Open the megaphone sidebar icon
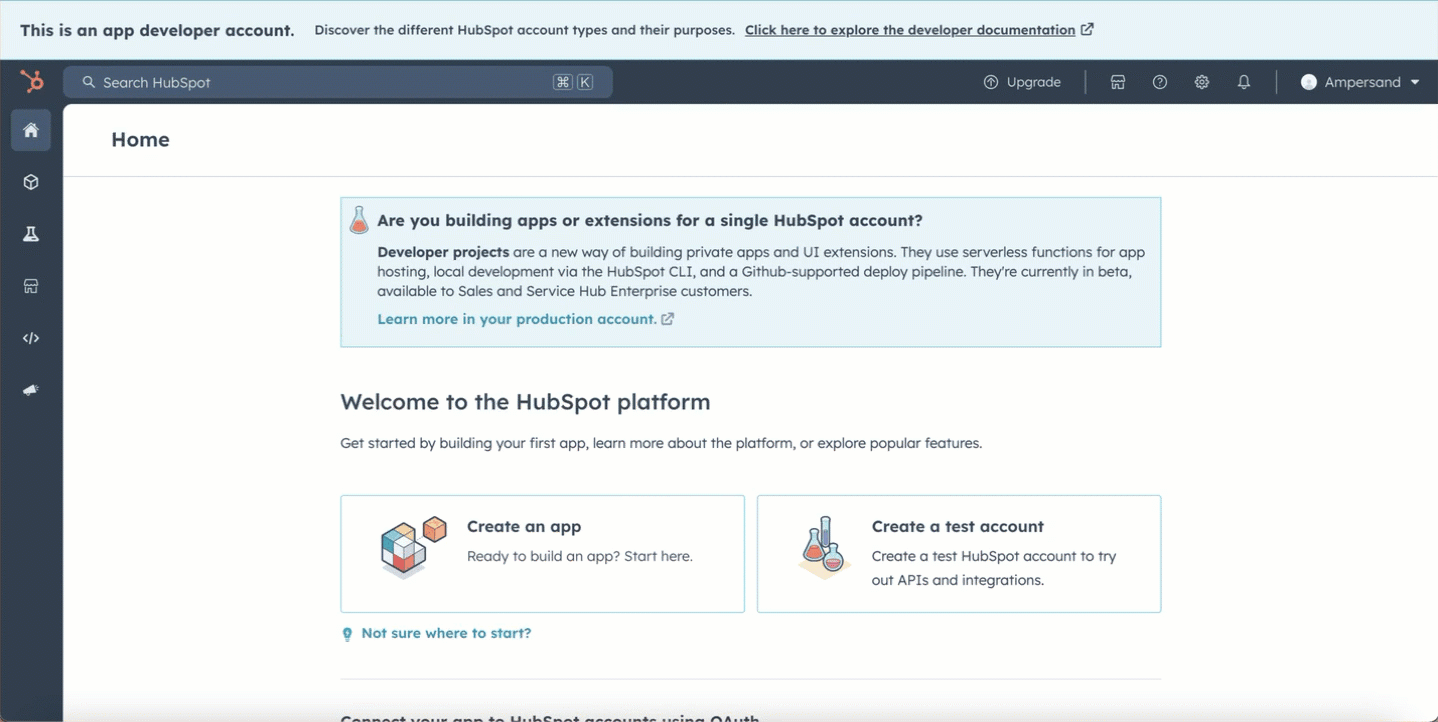 [x=31, y=390]
